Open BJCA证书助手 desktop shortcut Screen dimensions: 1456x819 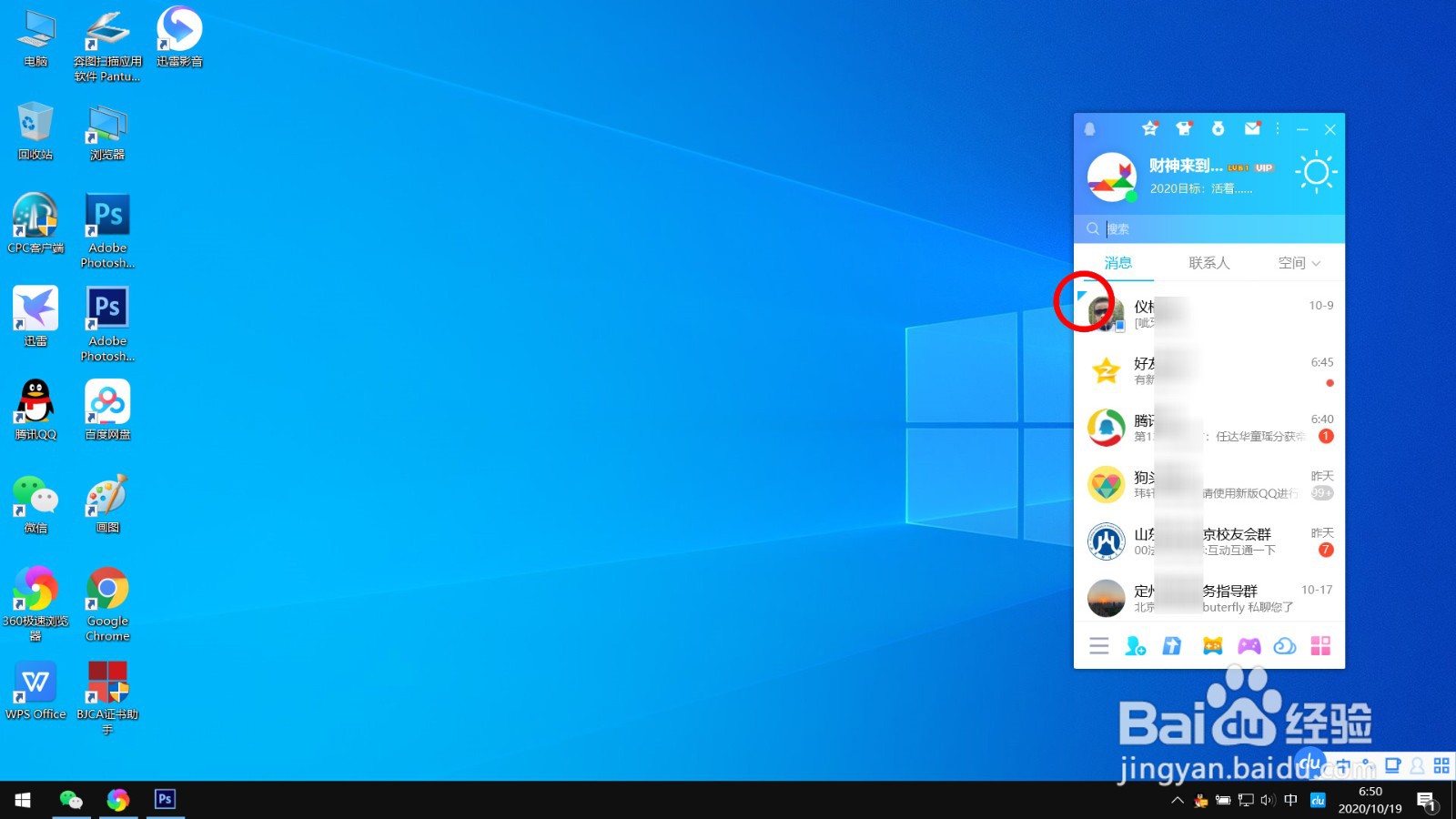[107, 699]
